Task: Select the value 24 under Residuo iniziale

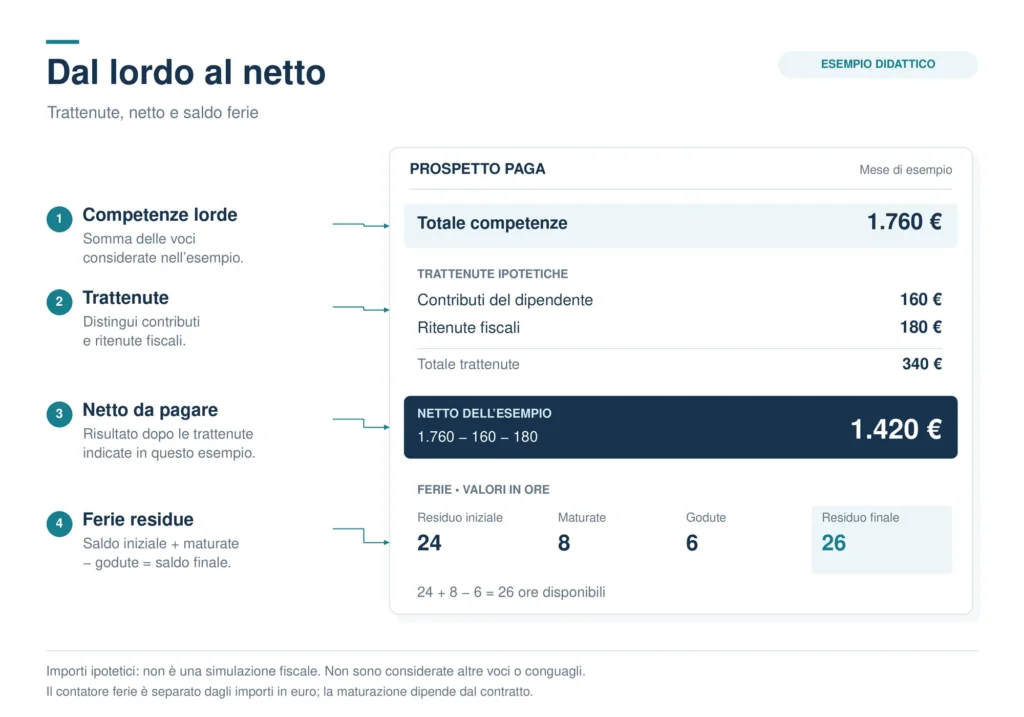Action: point(429,543)
